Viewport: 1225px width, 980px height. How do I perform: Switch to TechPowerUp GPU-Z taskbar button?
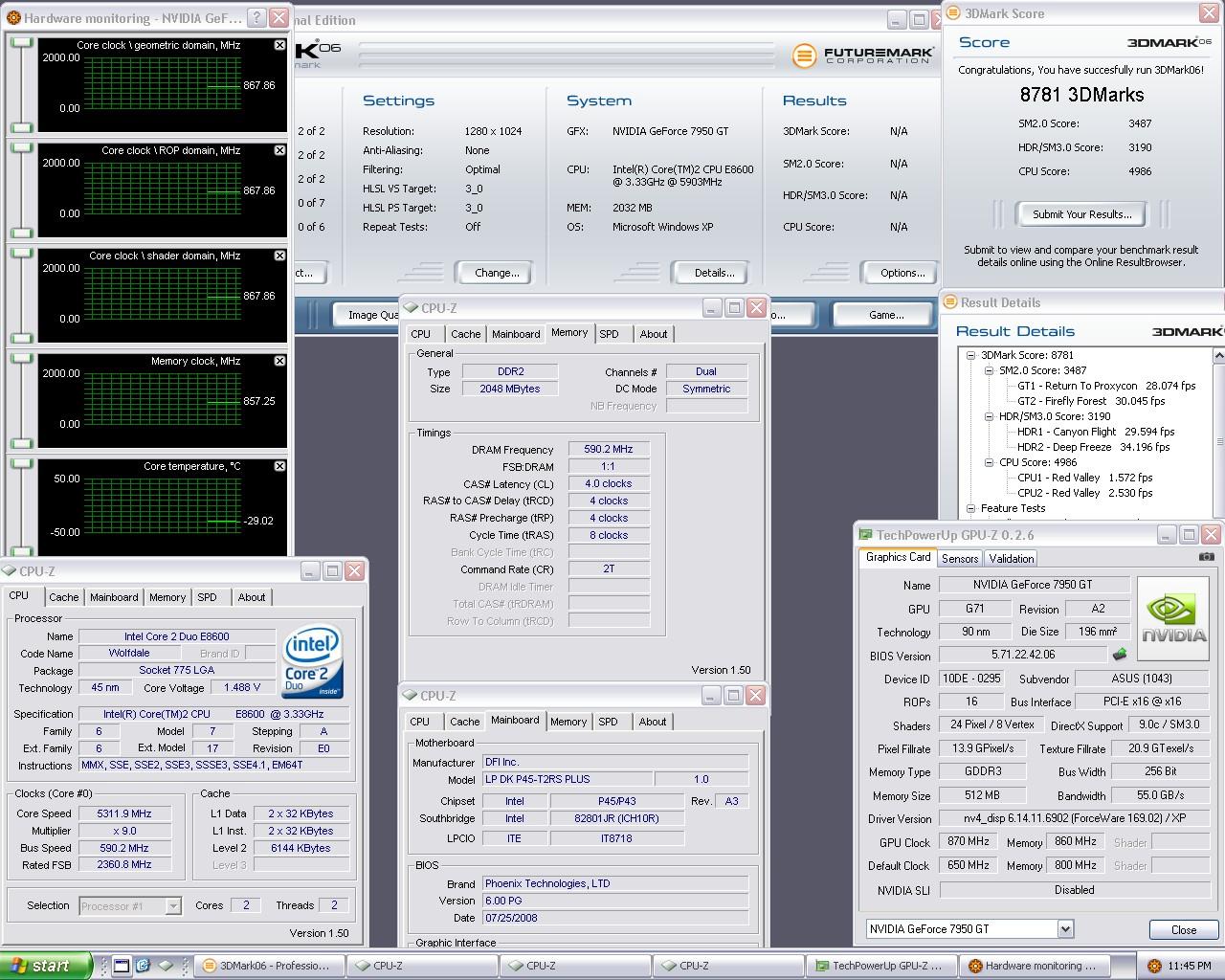pyautogui.click(x=880, y=966)
